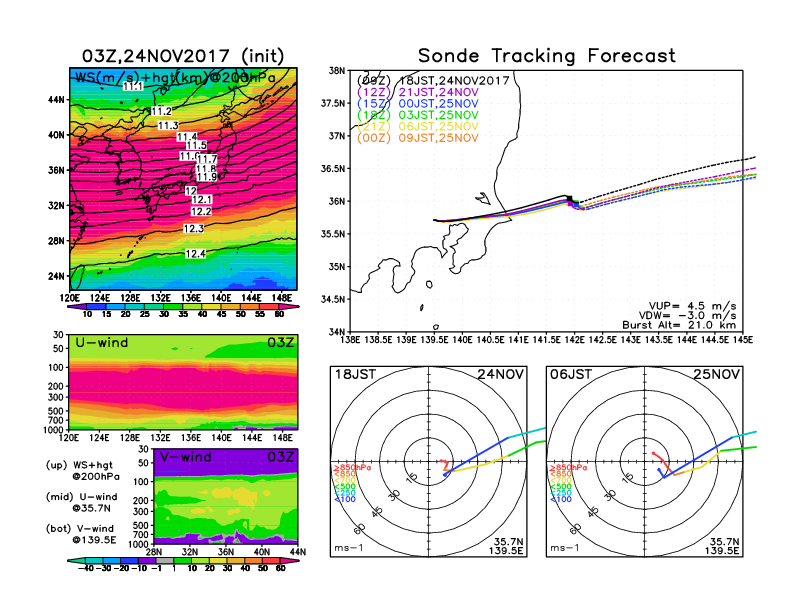
Task: Click the 11.3 height contour label
Action: [168, 125]
